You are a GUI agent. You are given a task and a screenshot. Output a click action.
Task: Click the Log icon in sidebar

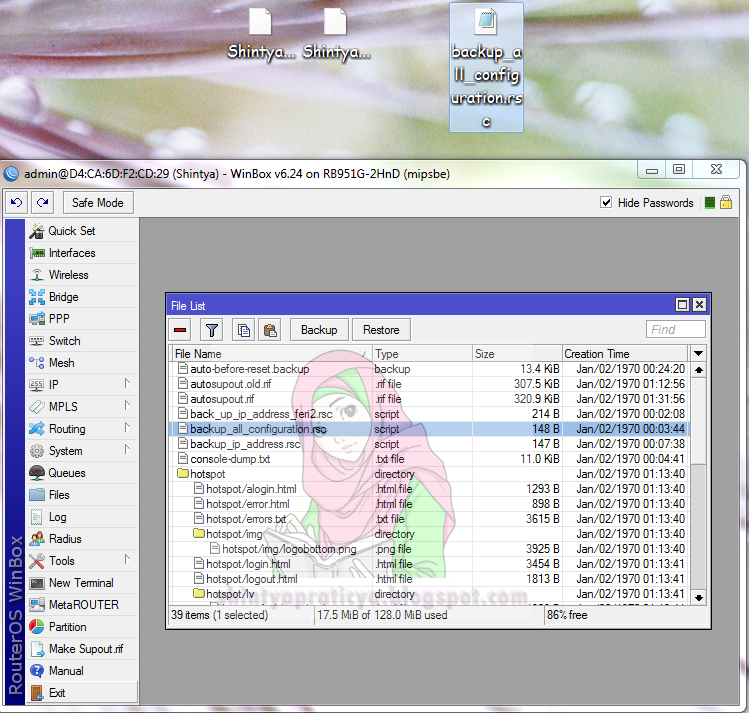(37, 517)
